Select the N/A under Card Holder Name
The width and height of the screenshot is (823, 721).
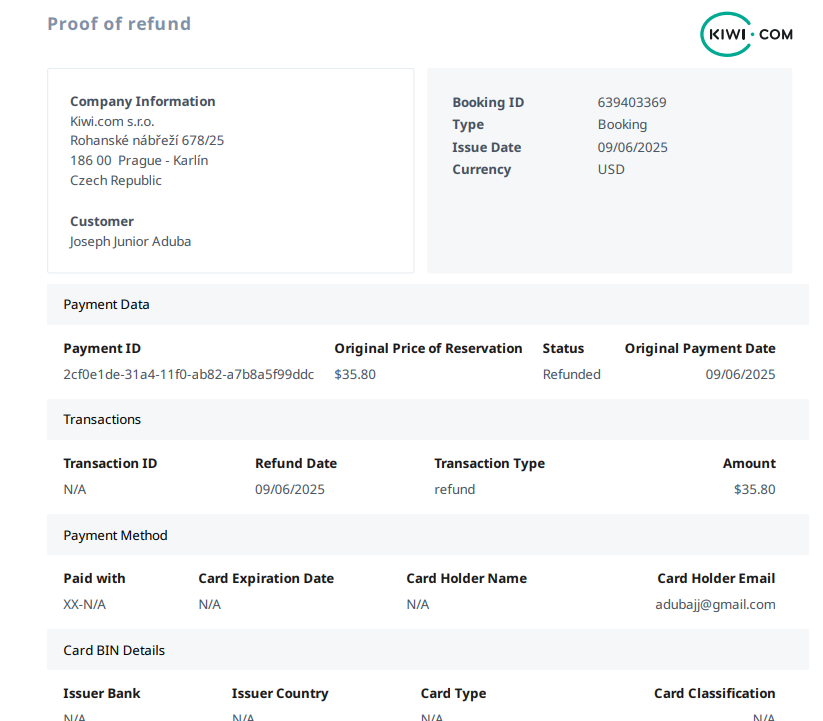click(x=418, y=605)
